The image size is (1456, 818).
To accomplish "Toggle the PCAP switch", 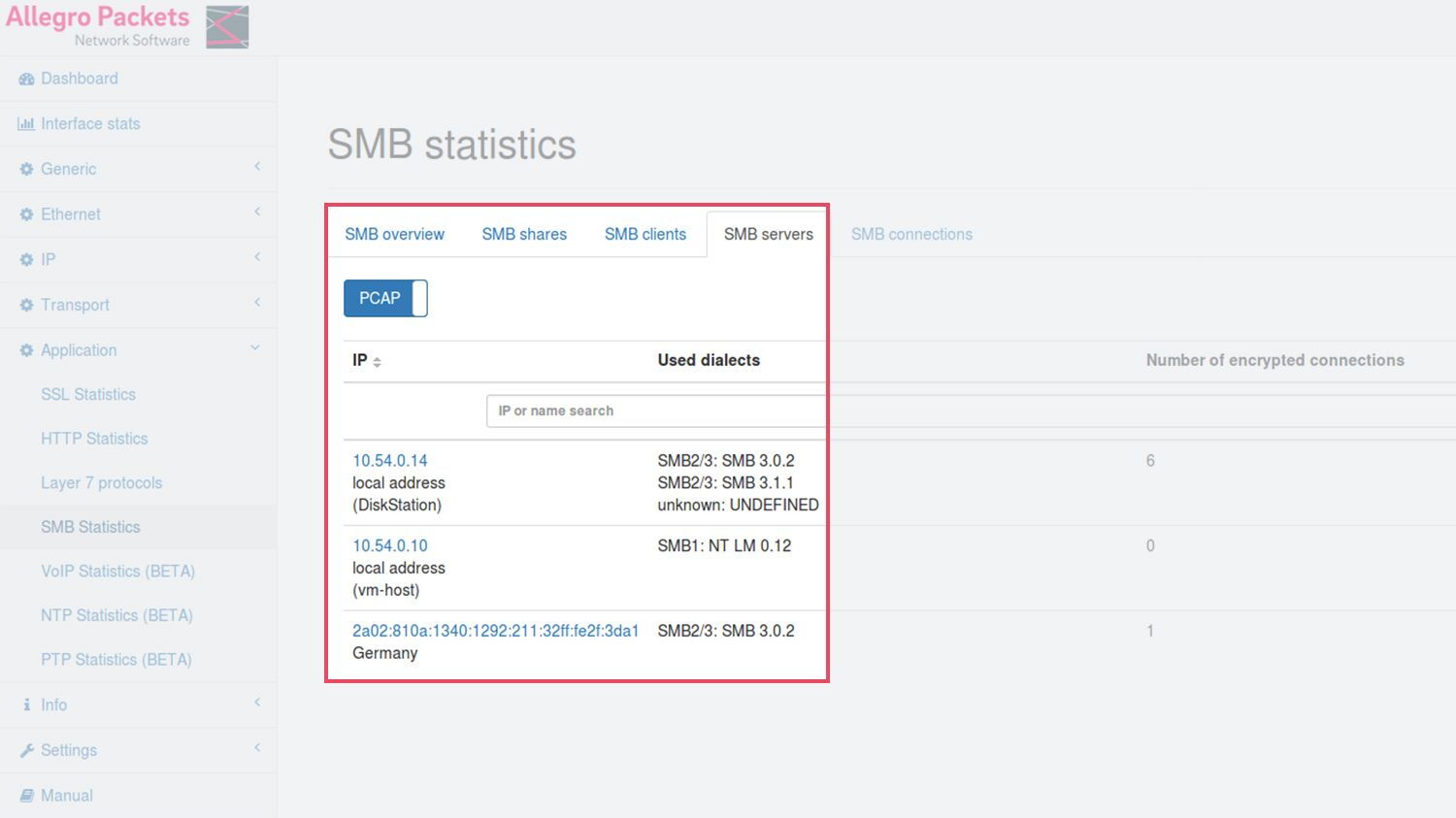I will (385, 298).
